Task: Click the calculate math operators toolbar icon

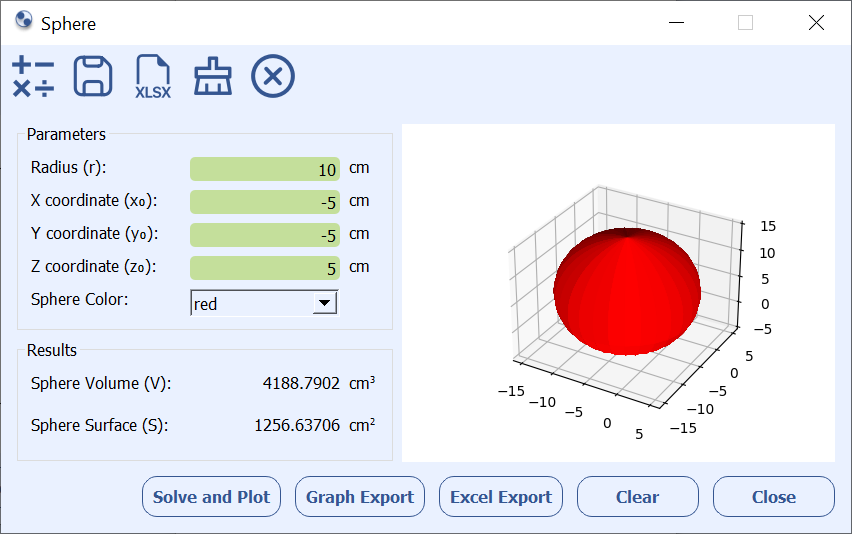Action: (33, 77)
